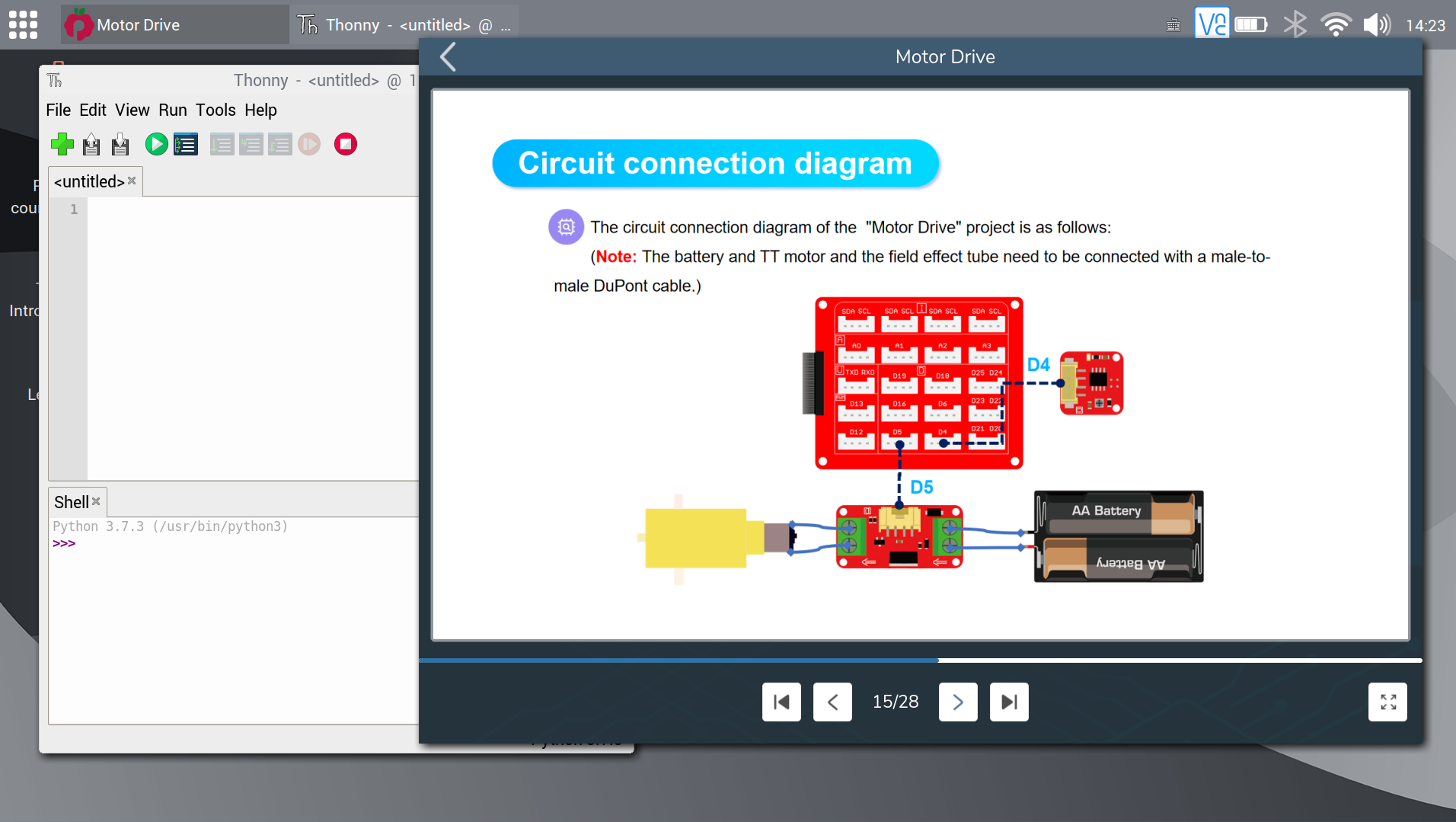
Task: Close the Shell panel tab
Action: click(x=96, y=501)
